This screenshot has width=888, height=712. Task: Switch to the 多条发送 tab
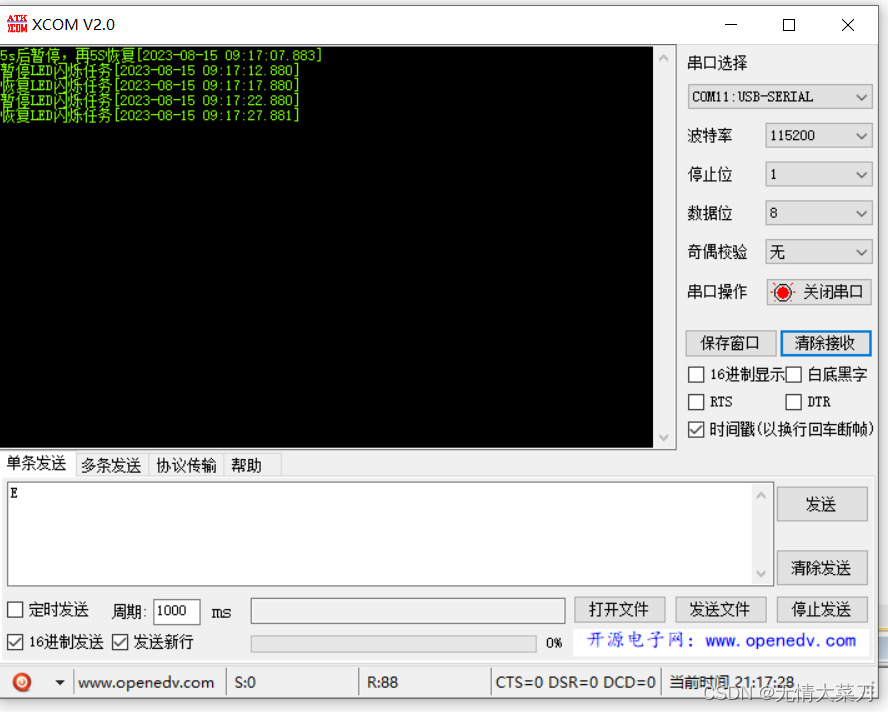(x=111, y=464)
